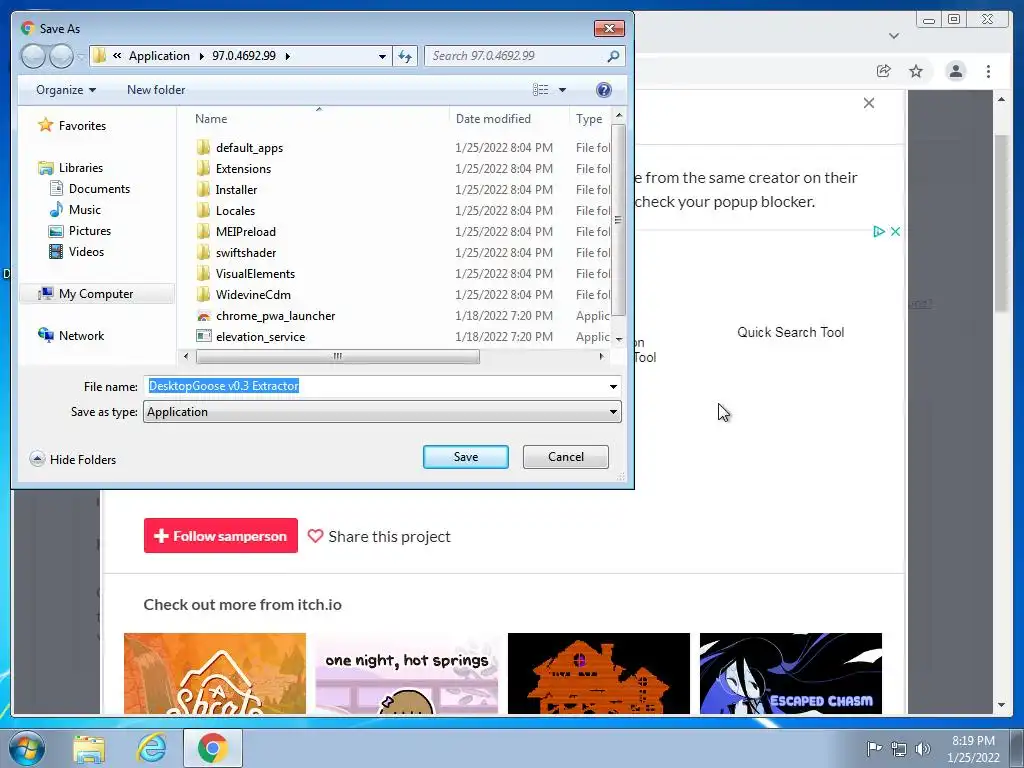The width and height of the screenshot is (1024, 768).
Task: Bookmark the page with the star icon
Action: tap(916, 71)
